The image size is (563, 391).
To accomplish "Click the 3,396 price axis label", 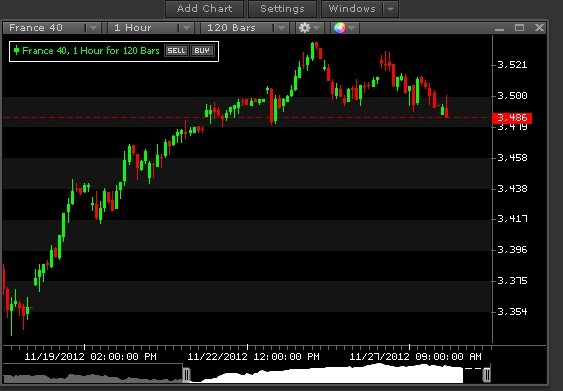I will point(512,250).
